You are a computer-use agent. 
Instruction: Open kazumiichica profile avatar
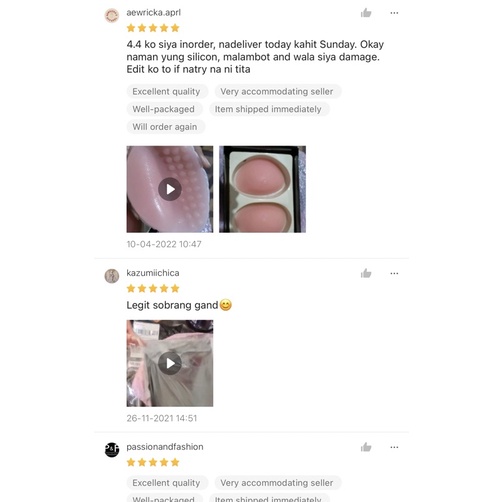112,276
